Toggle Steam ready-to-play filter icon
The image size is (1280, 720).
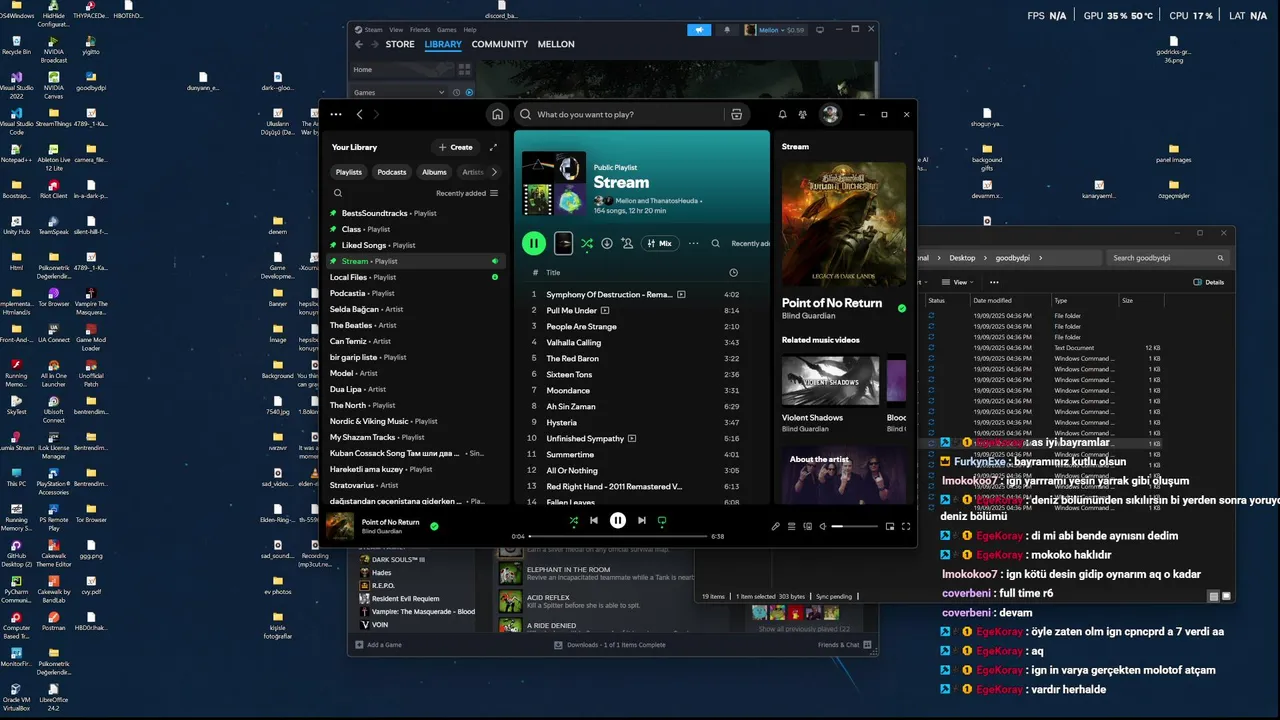click(468, 92)
